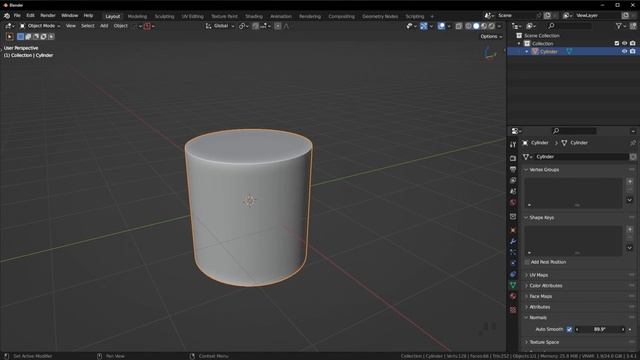Toggle Collection exclude-from-view-layer checkbox
The width and height of the screenshot is (640, 360).
tap(617, 43)
